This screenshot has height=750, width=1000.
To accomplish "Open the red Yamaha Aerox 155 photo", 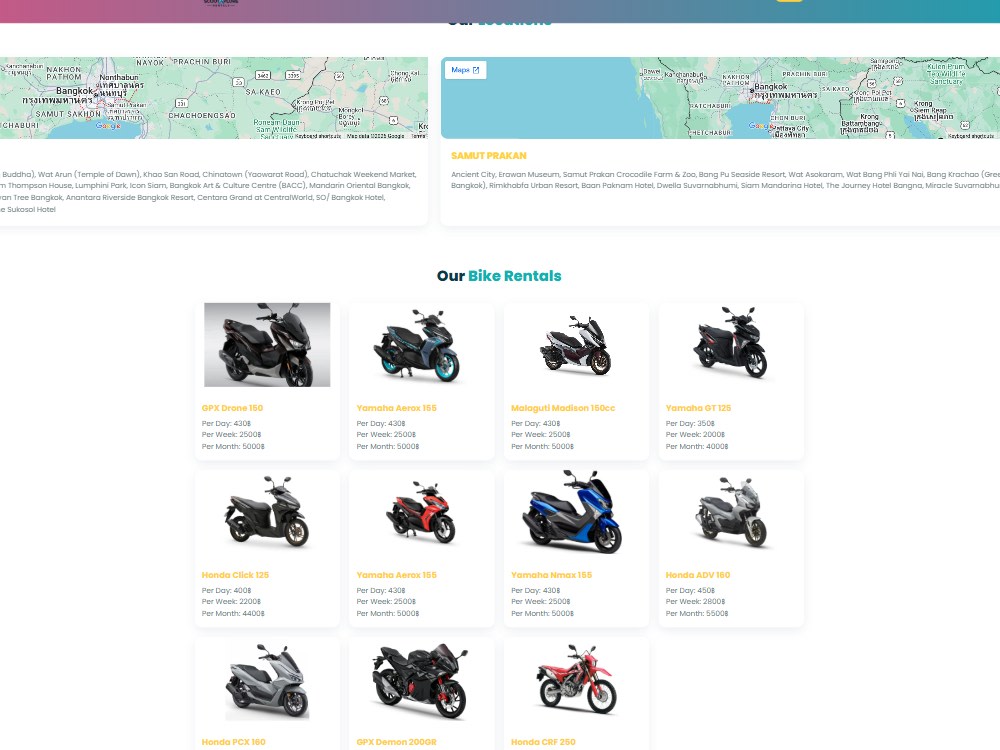I will [422, 511].
